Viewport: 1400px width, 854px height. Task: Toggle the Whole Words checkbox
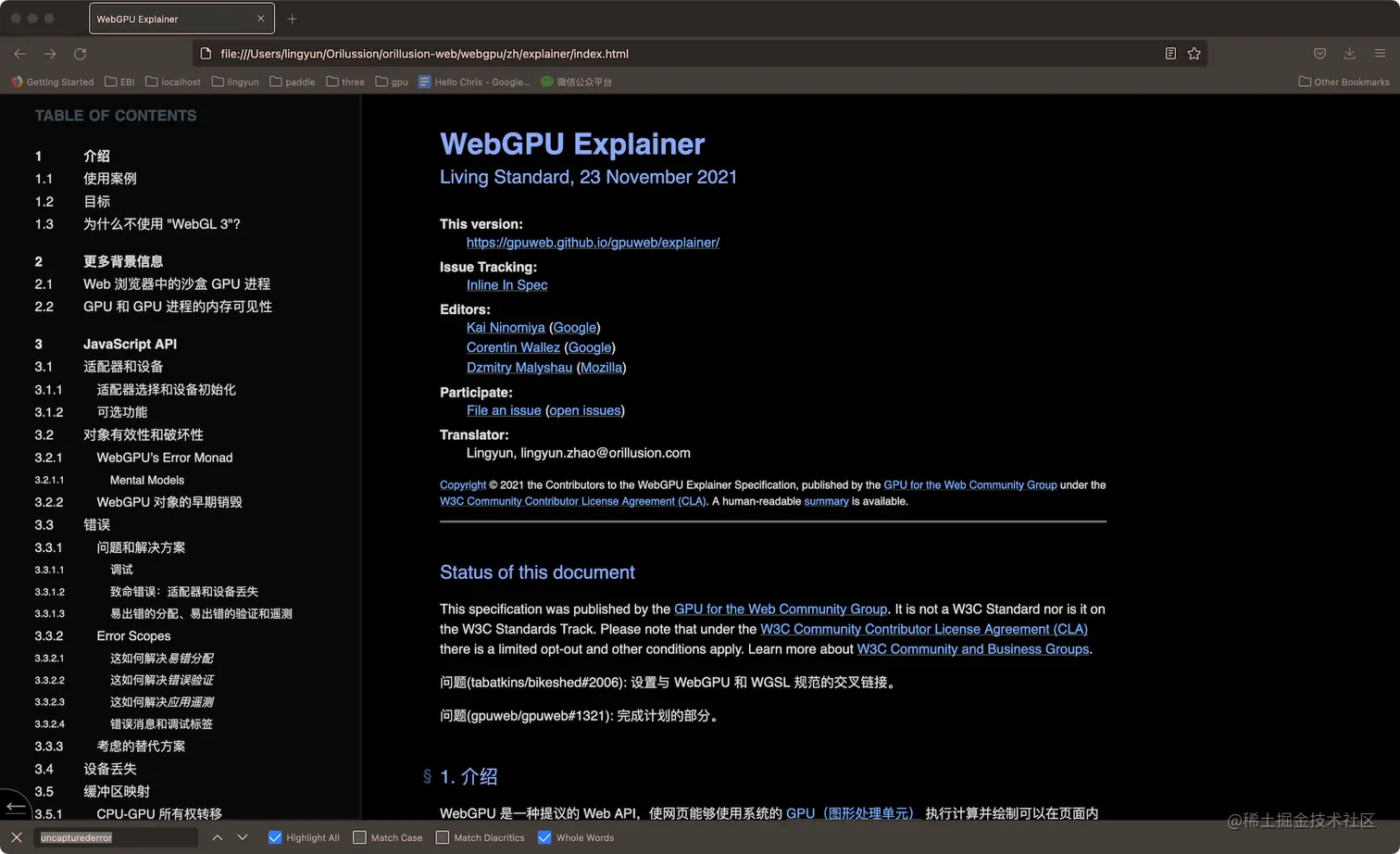click(x=544, y=837)
